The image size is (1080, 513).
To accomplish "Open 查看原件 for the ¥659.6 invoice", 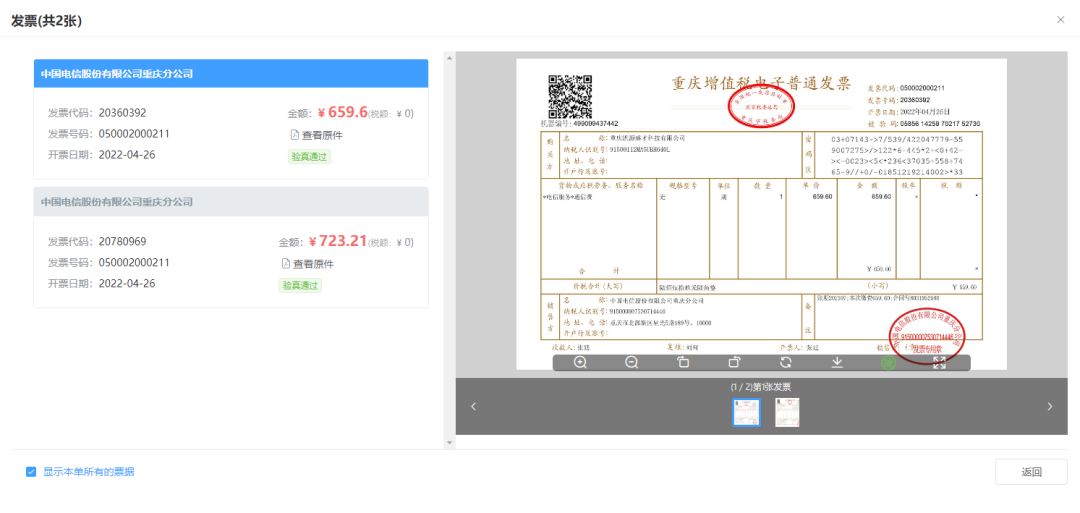I will 316,135.
